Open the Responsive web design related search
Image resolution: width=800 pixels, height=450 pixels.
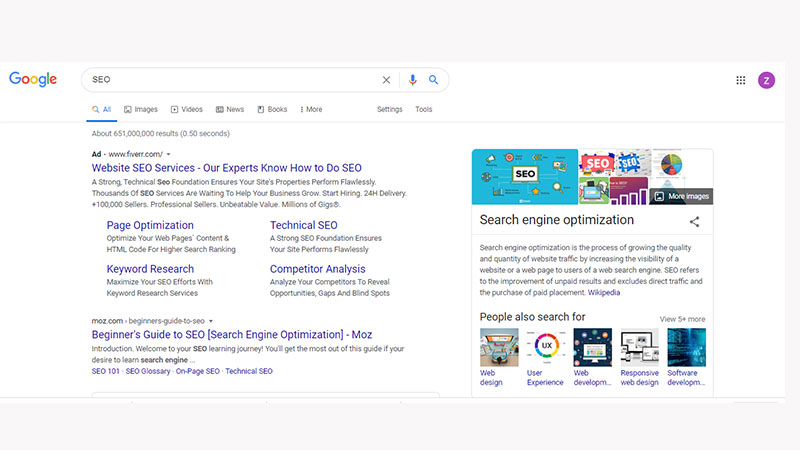(x=639, y=357)
